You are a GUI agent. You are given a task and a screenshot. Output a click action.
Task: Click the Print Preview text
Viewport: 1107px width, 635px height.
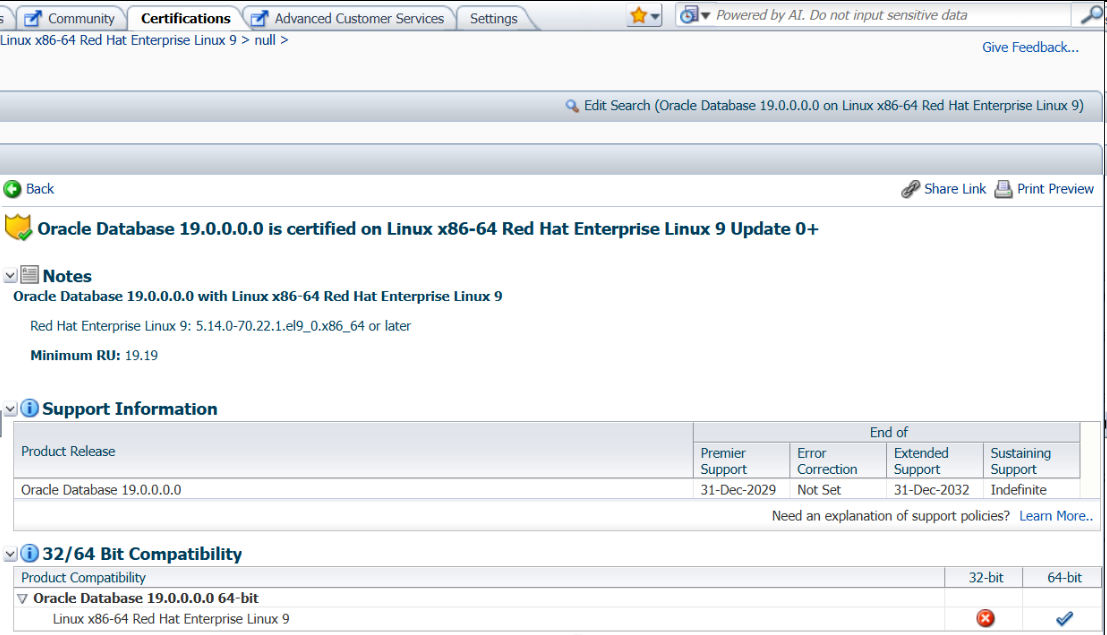point(1055,189)
